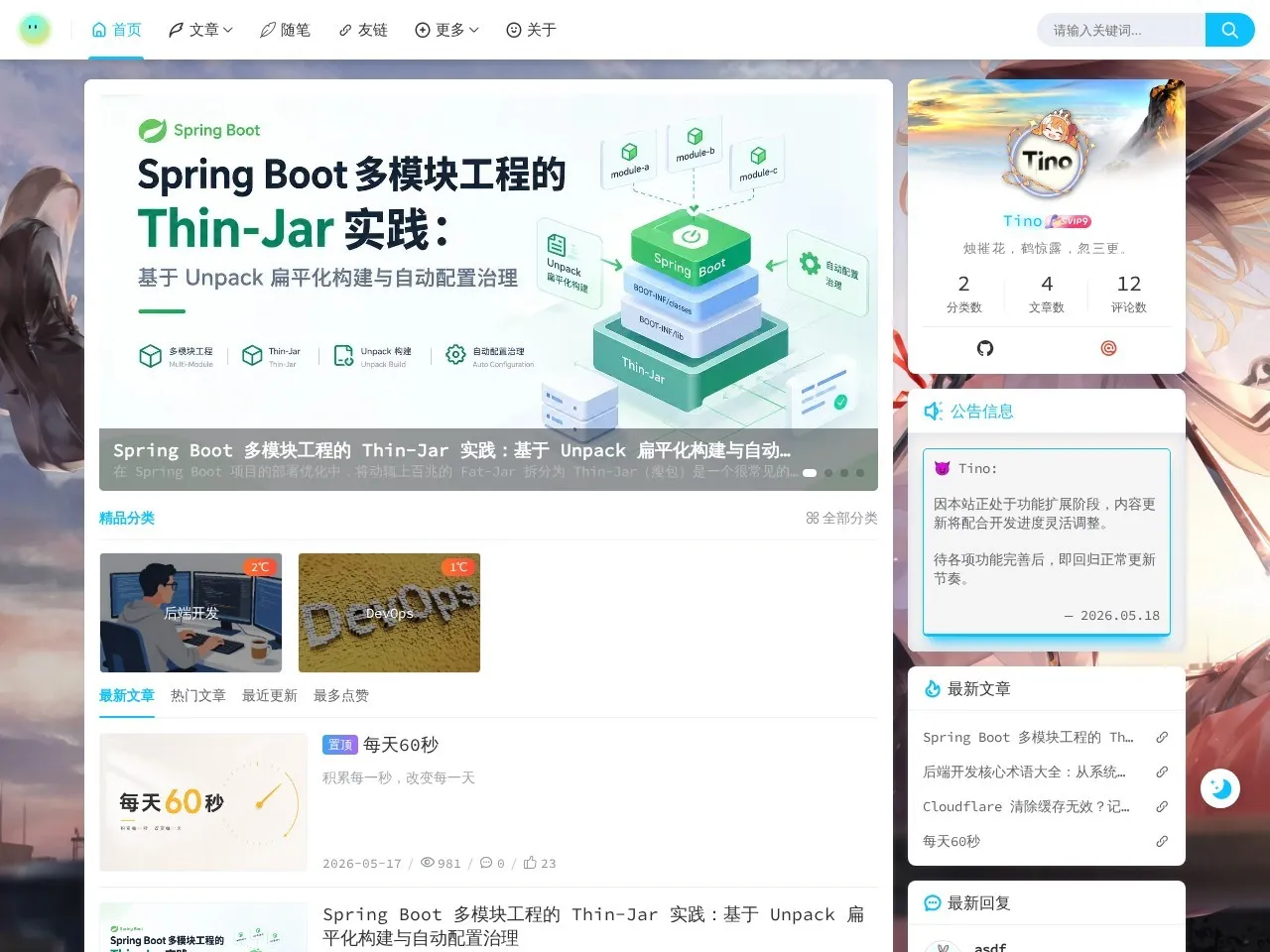Select the third carousel indicator dot
The image size is (1270, 952).
[x=844, y=473]
